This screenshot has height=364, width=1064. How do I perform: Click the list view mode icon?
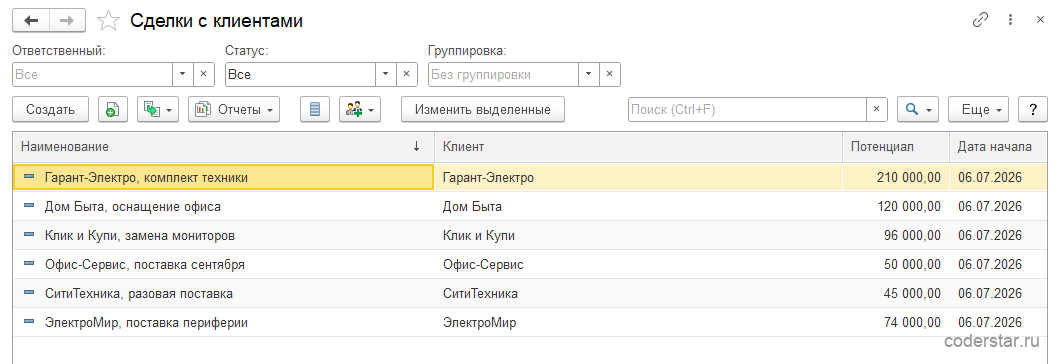point(315,109)
